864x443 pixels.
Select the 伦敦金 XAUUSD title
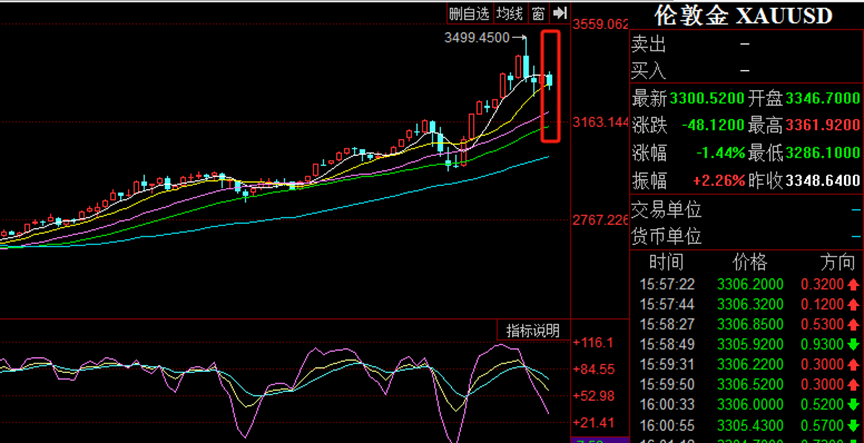743,15
